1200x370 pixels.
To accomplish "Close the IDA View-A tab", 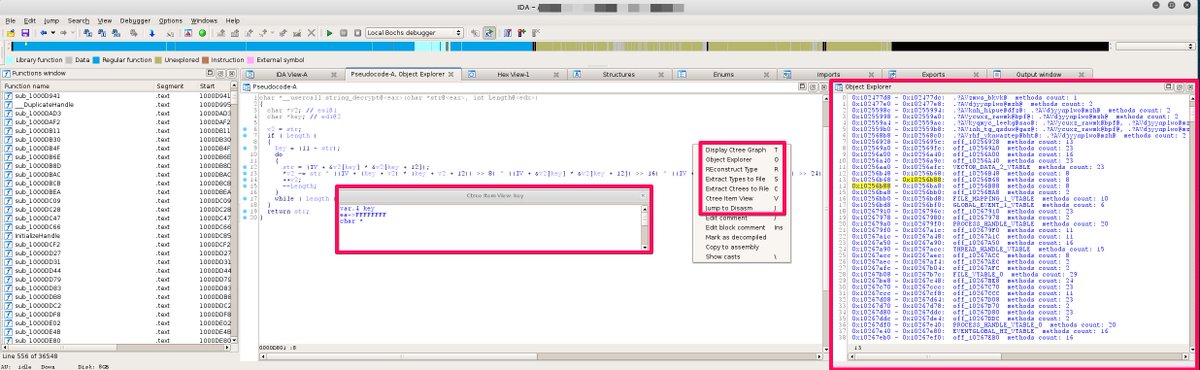I will click(x=333, y=75).
